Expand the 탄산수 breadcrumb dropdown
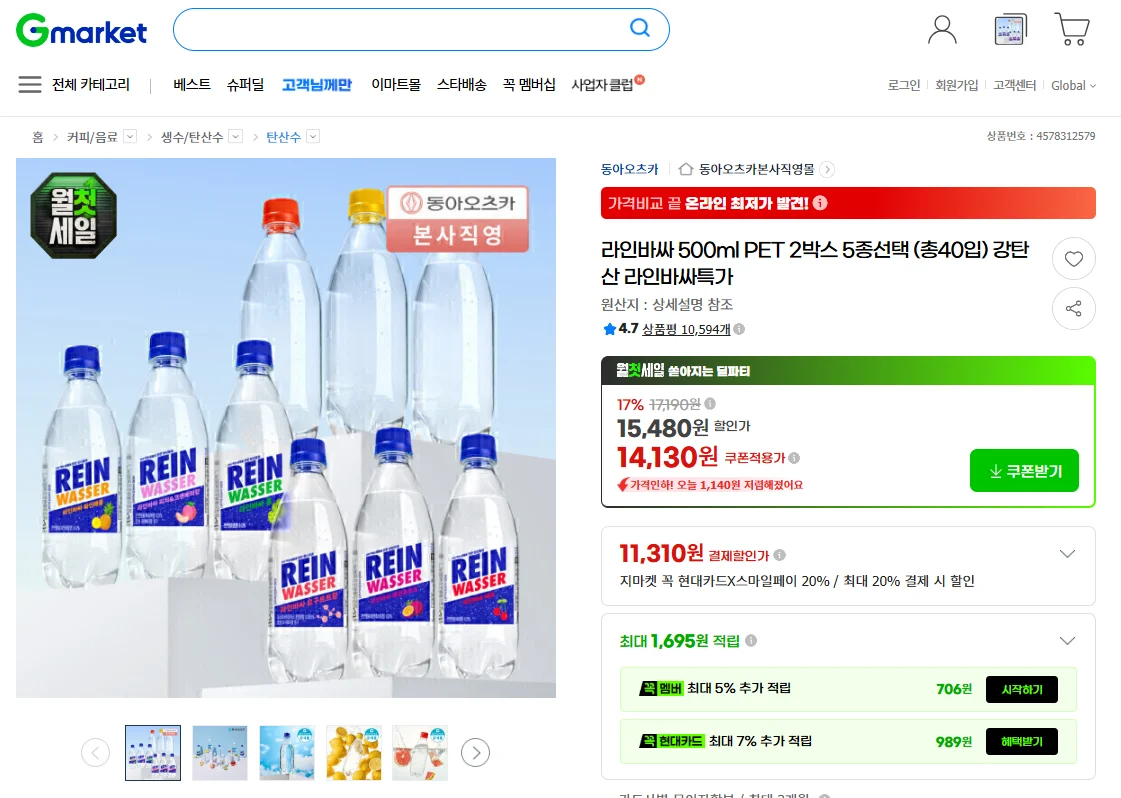 313,136
